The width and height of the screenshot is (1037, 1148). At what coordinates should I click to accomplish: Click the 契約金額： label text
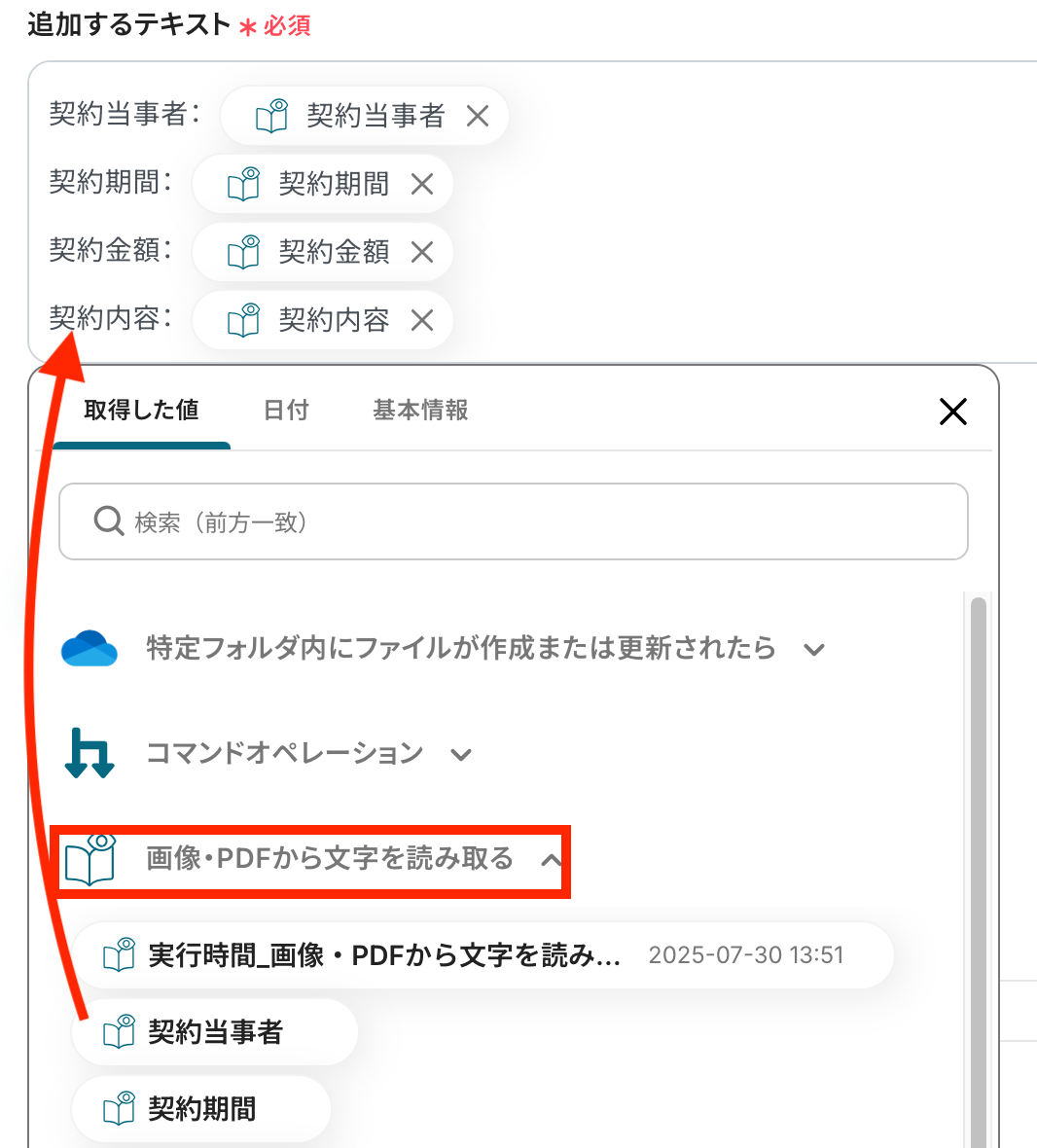(x=111, y=250)
